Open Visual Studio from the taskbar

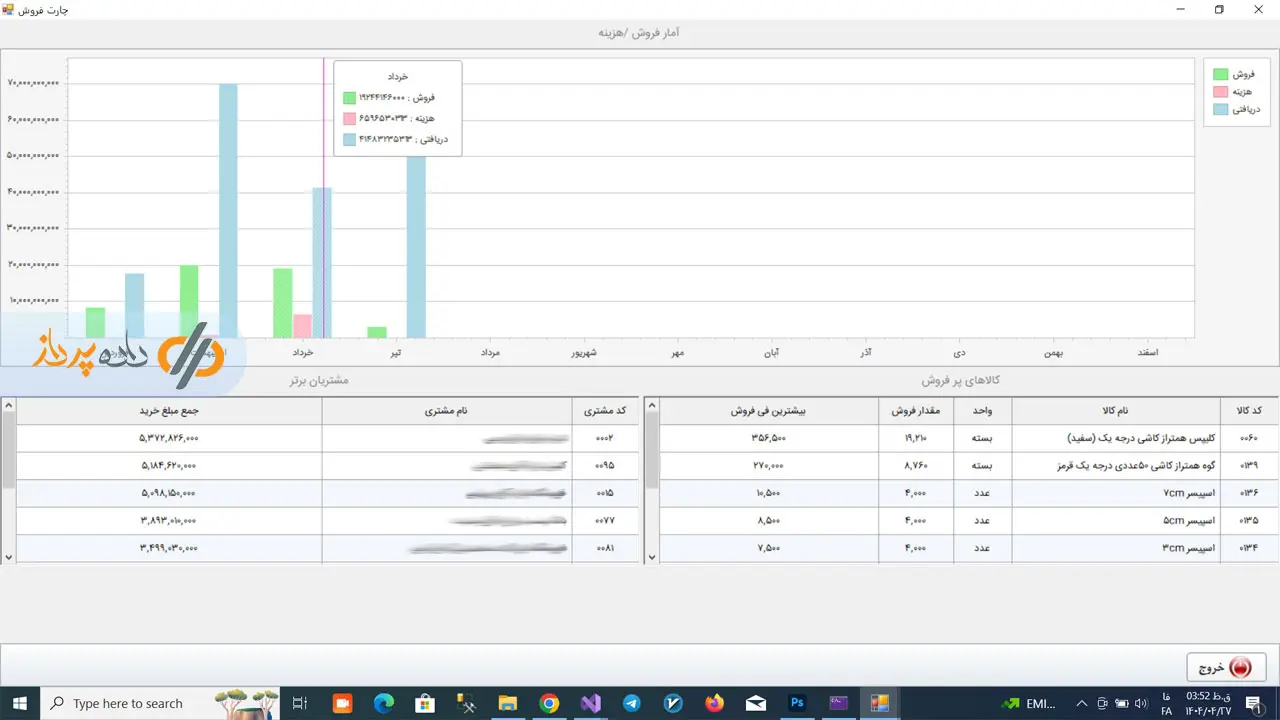point(591,704)
